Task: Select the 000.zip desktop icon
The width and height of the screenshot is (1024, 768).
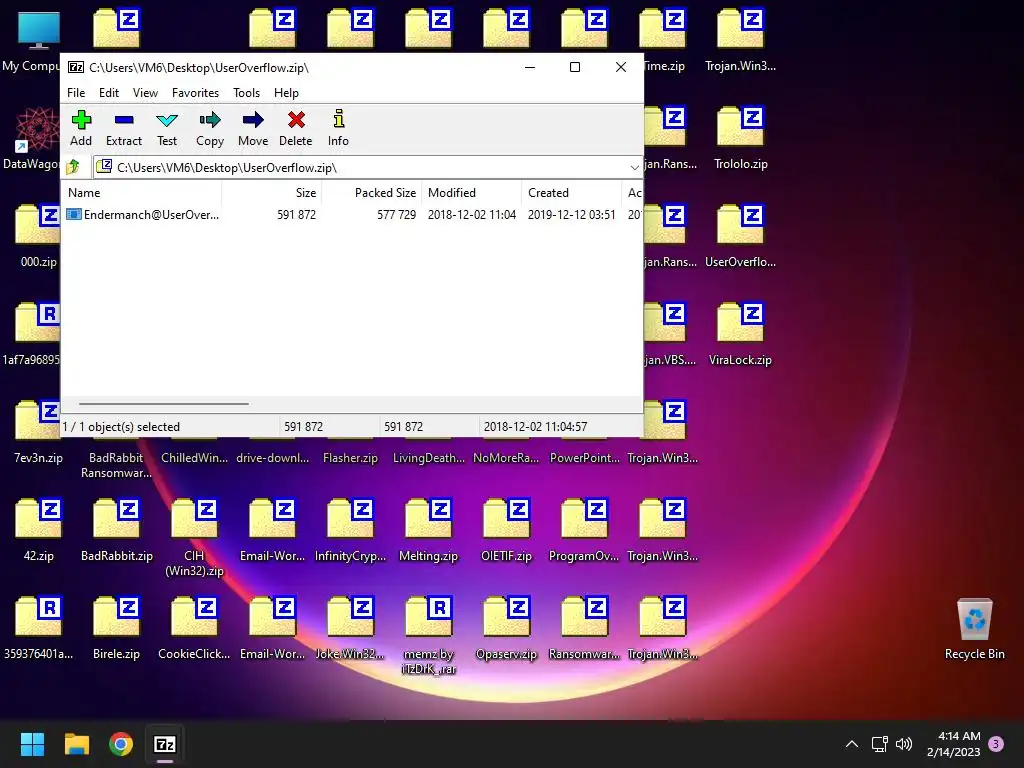Action: [x=39, y=236]
